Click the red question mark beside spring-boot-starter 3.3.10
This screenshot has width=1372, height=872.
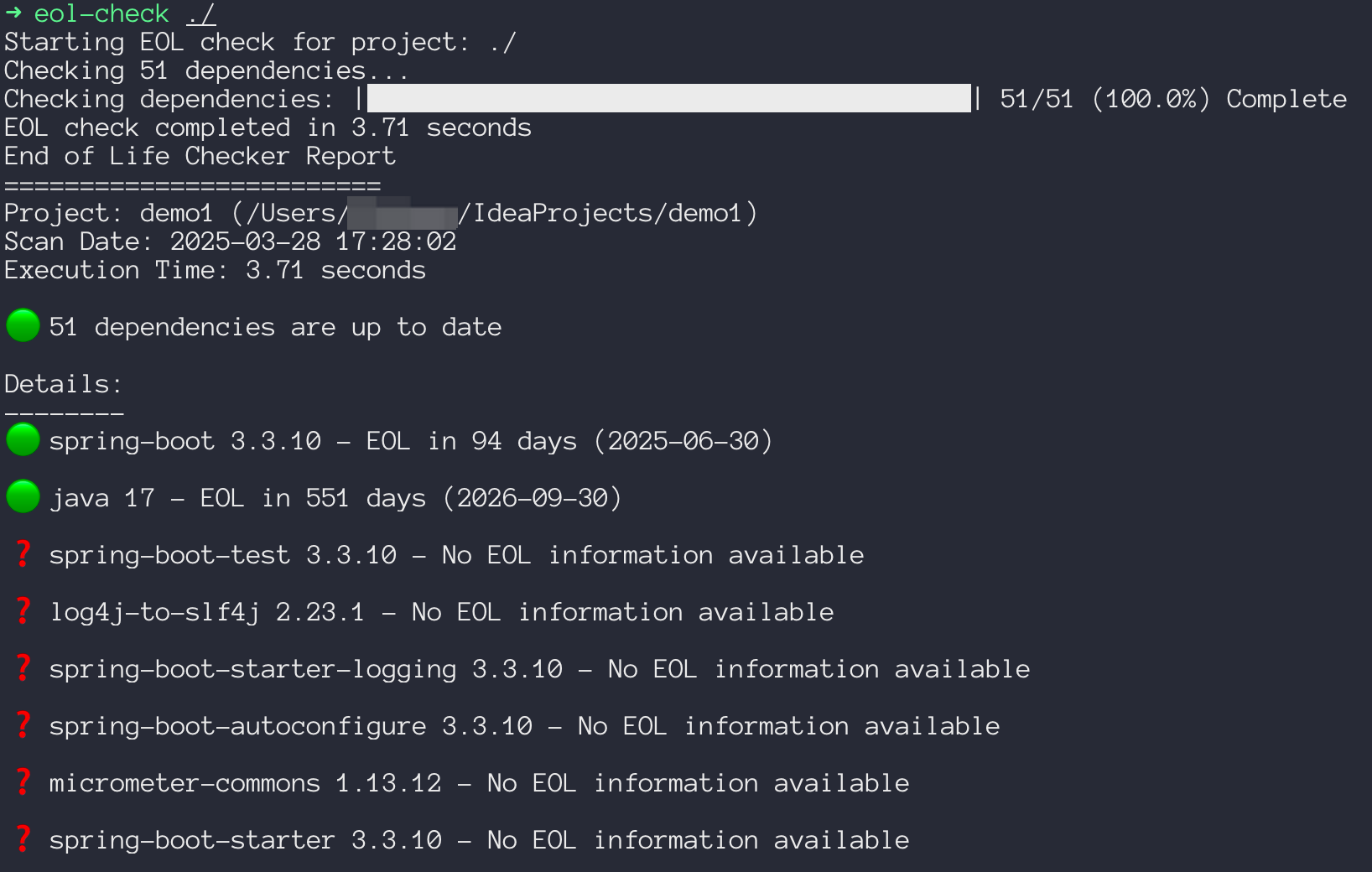[x=23, y=838]
